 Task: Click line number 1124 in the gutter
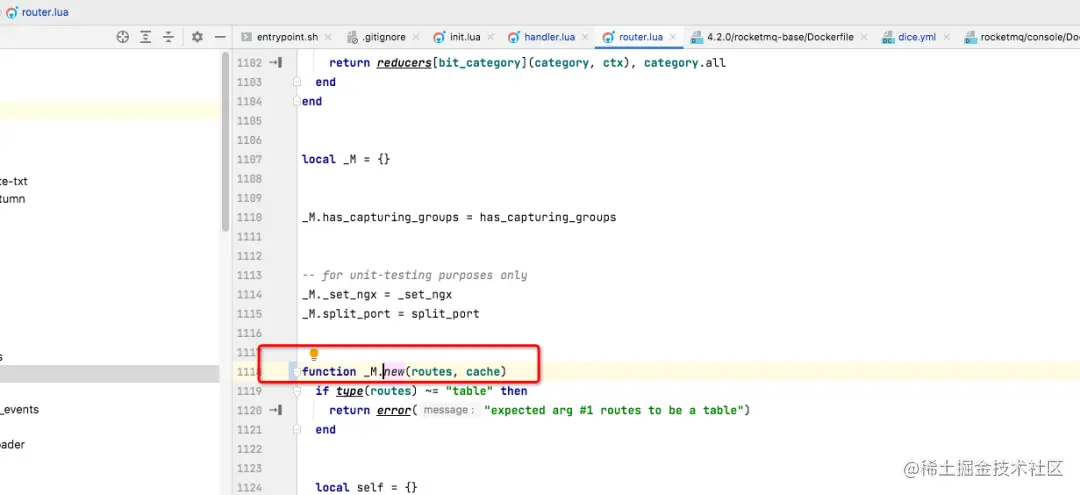pos(249,487)
